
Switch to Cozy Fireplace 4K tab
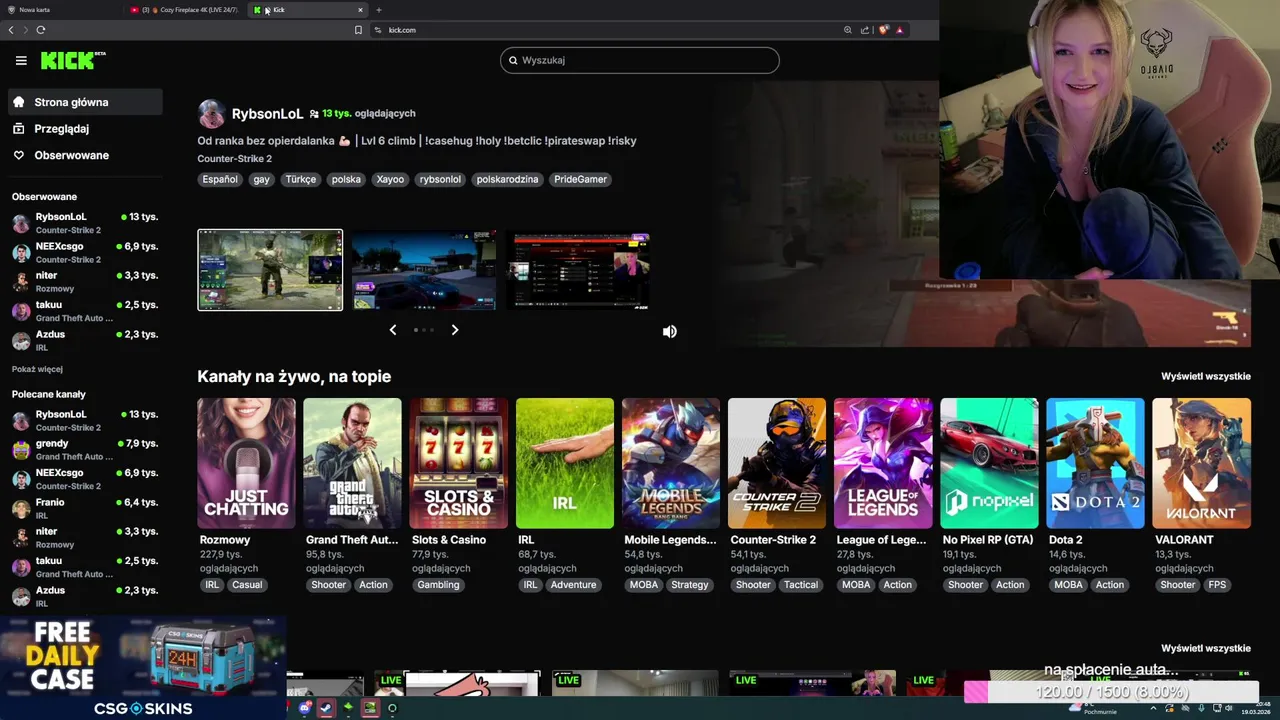(185, 10)
